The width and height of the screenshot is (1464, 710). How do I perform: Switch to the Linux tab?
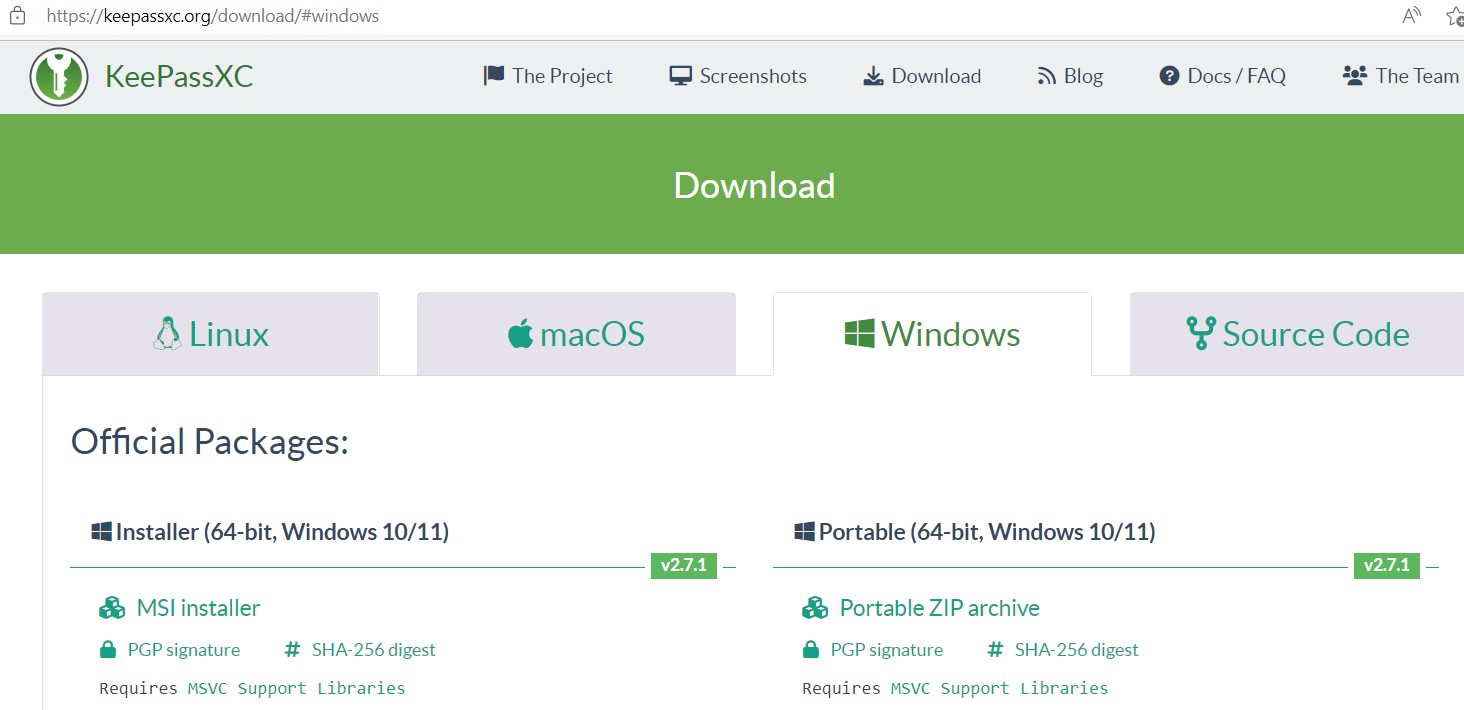coord(211,334)
